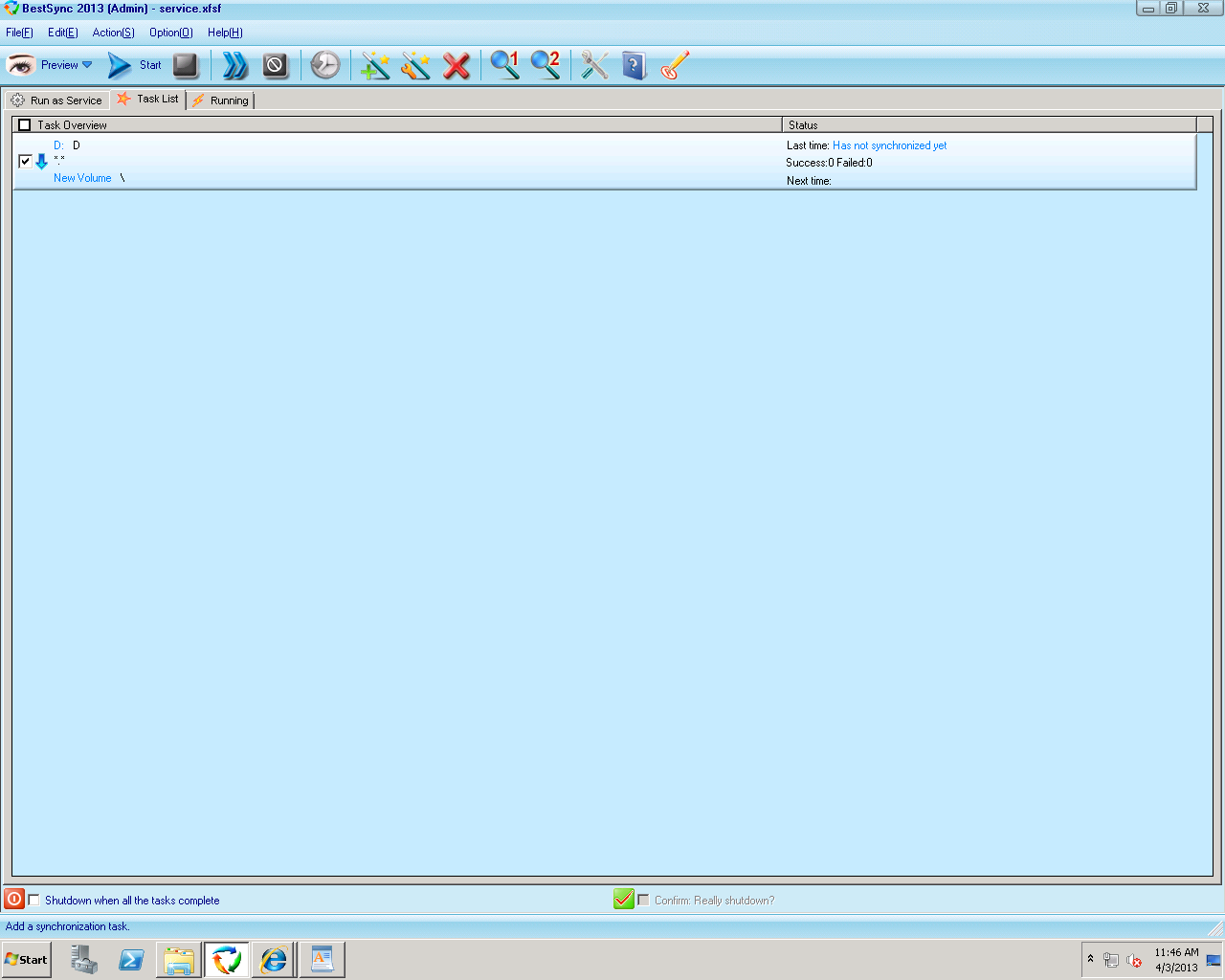The image size is (1225, 980).
Task: Open settings with the crossed tools icon
Action: coord(594,65)
